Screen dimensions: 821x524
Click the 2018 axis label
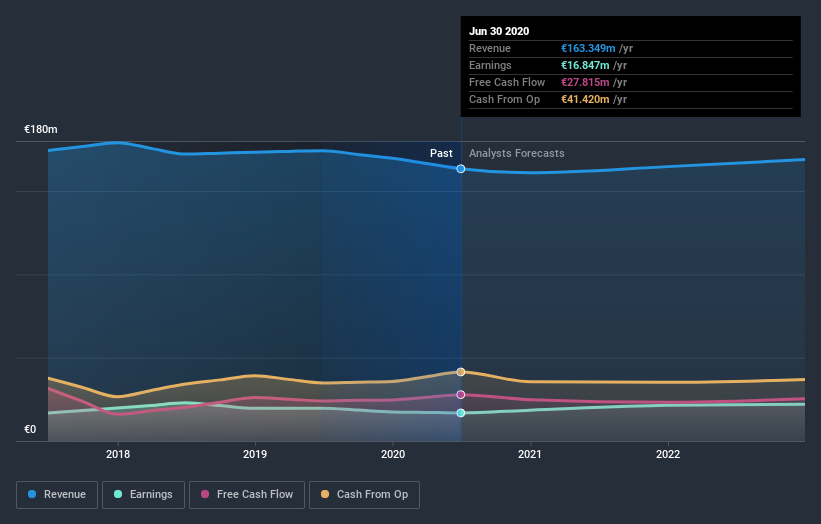click(118, 454)
